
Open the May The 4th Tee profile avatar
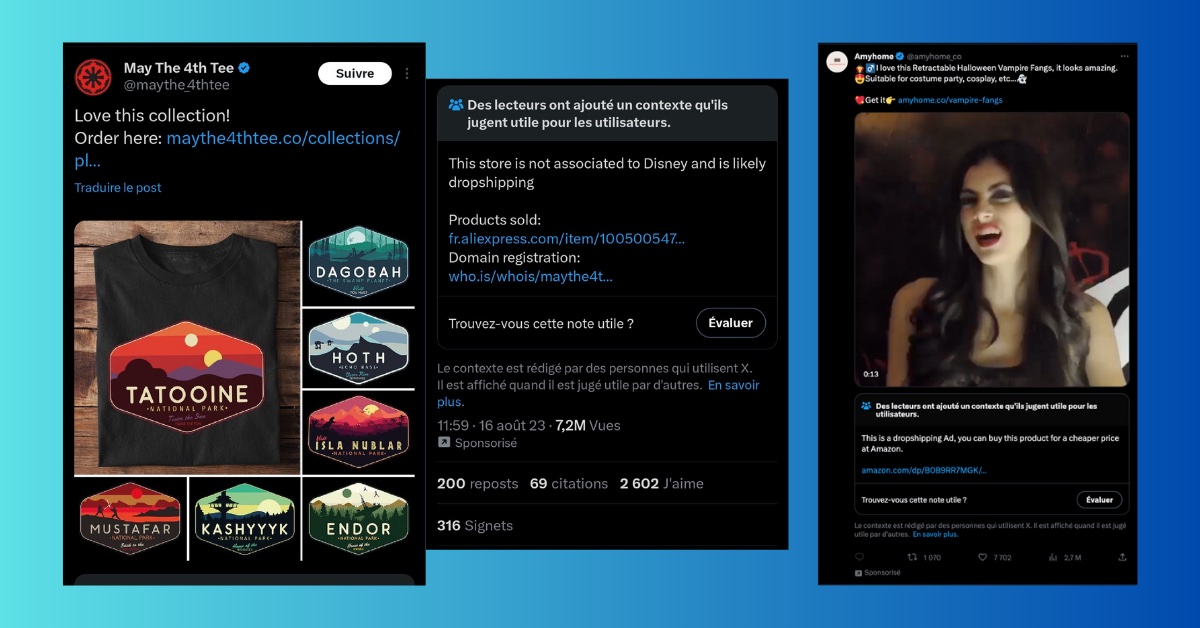coord(93,77)
